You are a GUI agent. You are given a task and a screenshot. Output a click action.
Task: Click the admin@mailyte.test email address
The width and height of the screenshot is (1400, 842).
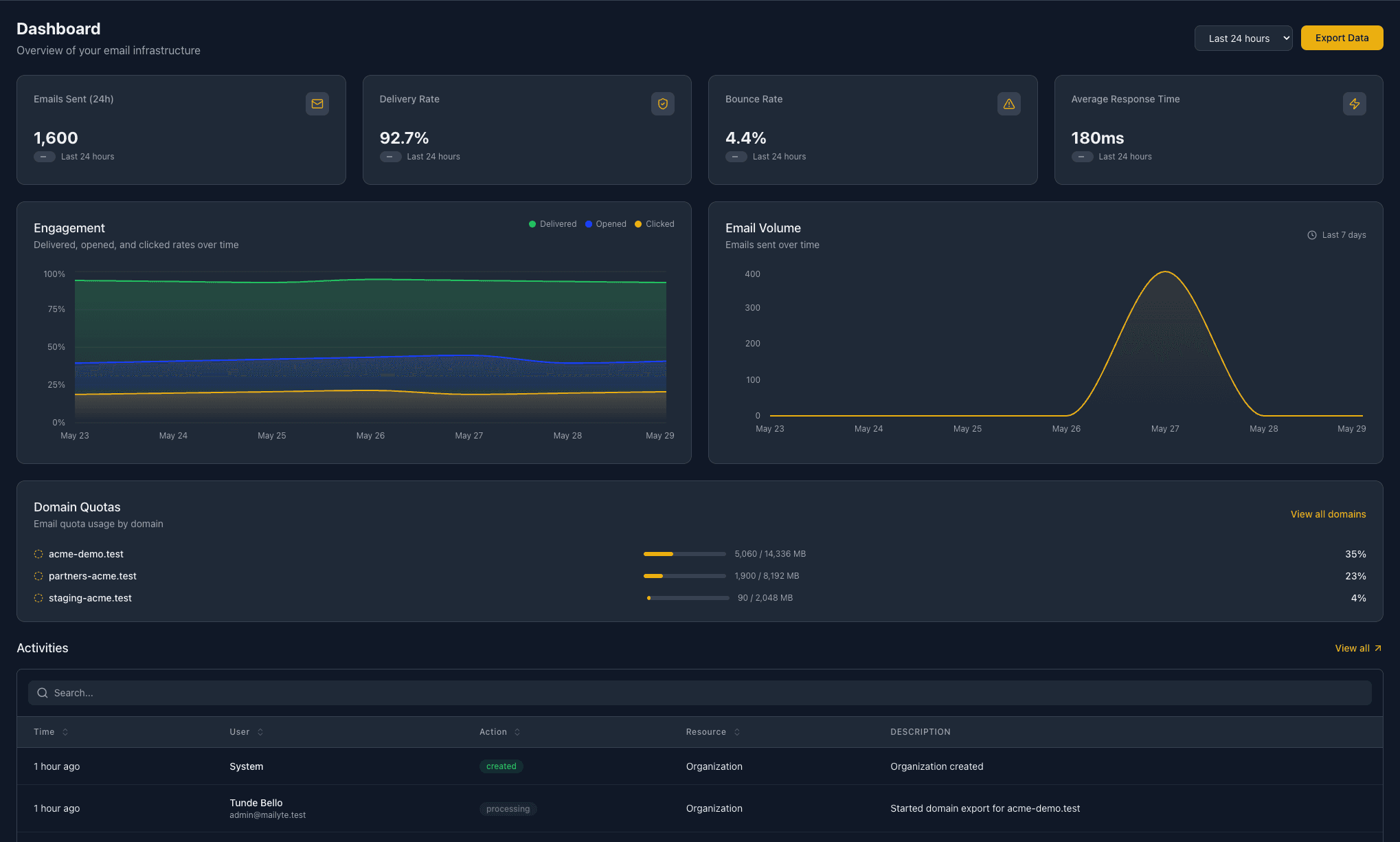pos(268,815)
